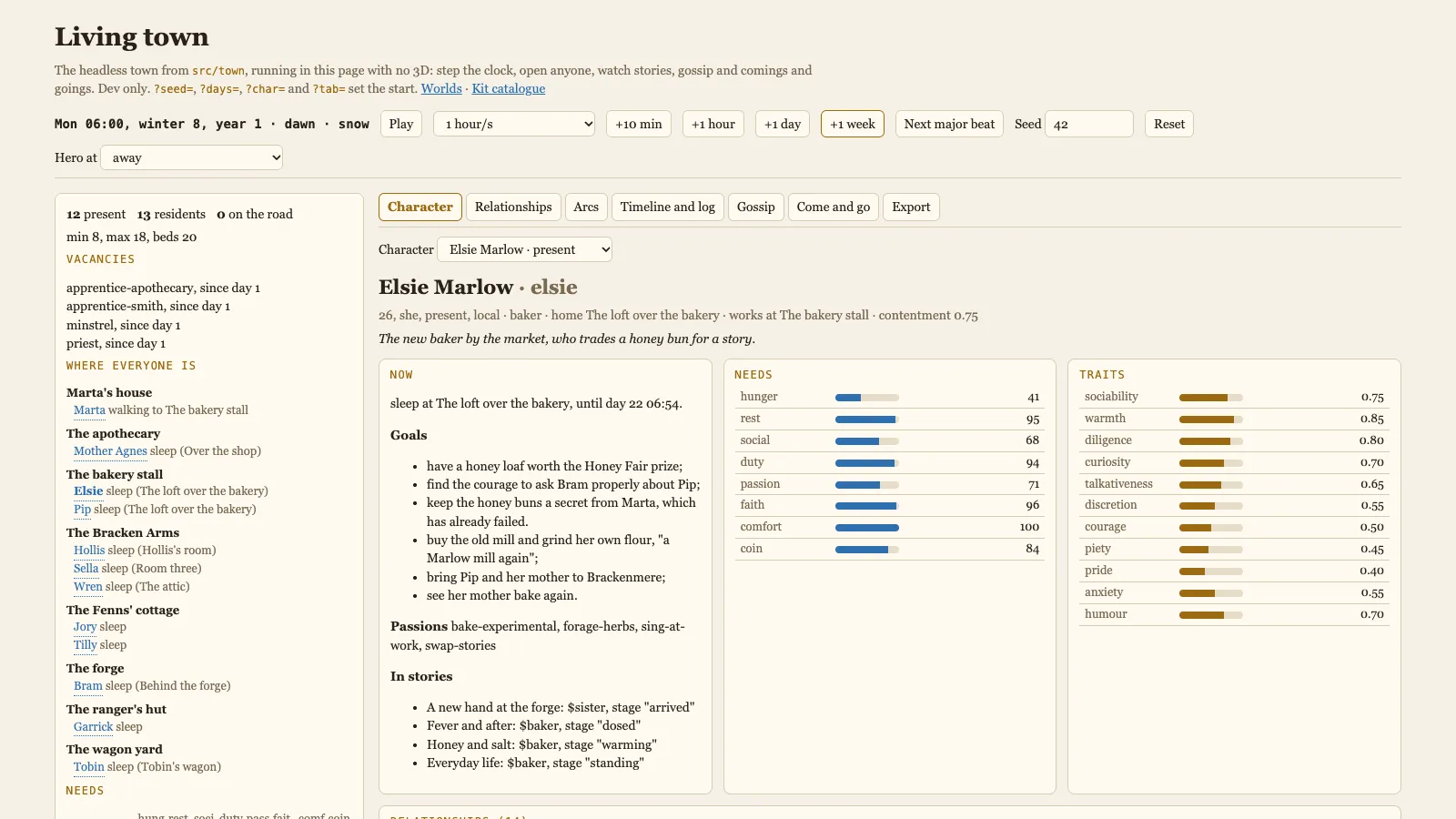View Mother Agnes in the sidebar
This screenshot has width=1456, height=819.
pyautogui.click(x=110, y=451)
